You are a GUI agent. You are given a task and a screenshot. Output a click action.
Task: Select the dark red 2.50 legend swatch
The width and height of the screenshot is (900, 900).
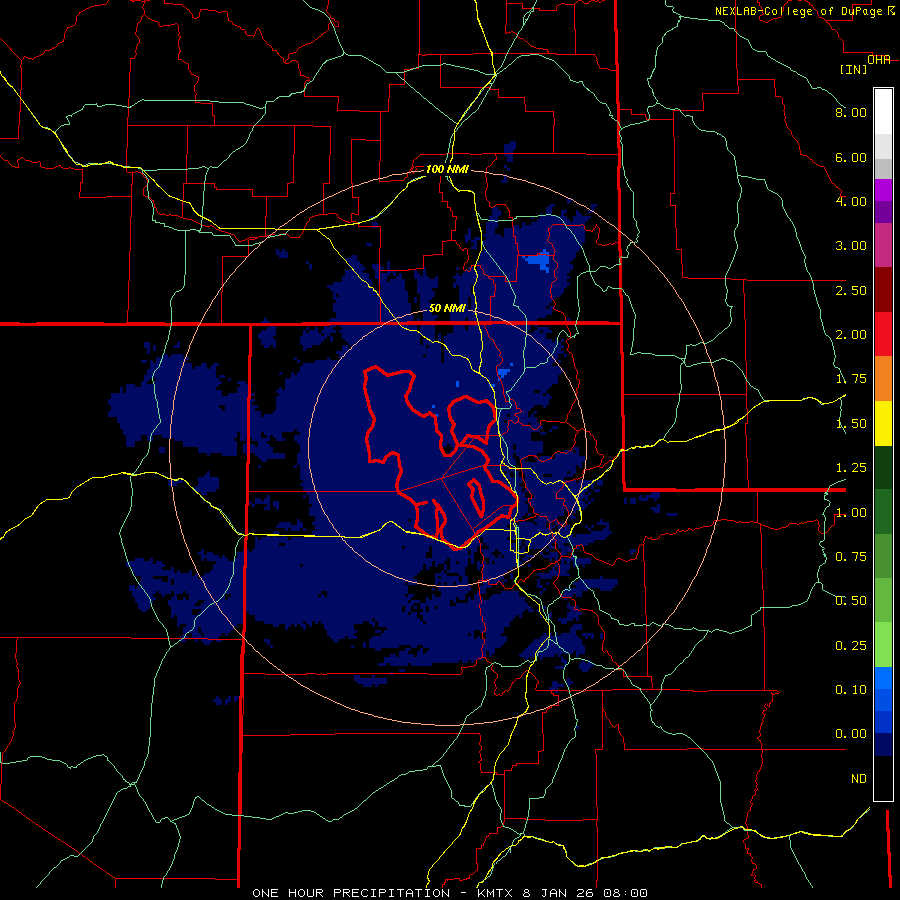pos(883,289)
